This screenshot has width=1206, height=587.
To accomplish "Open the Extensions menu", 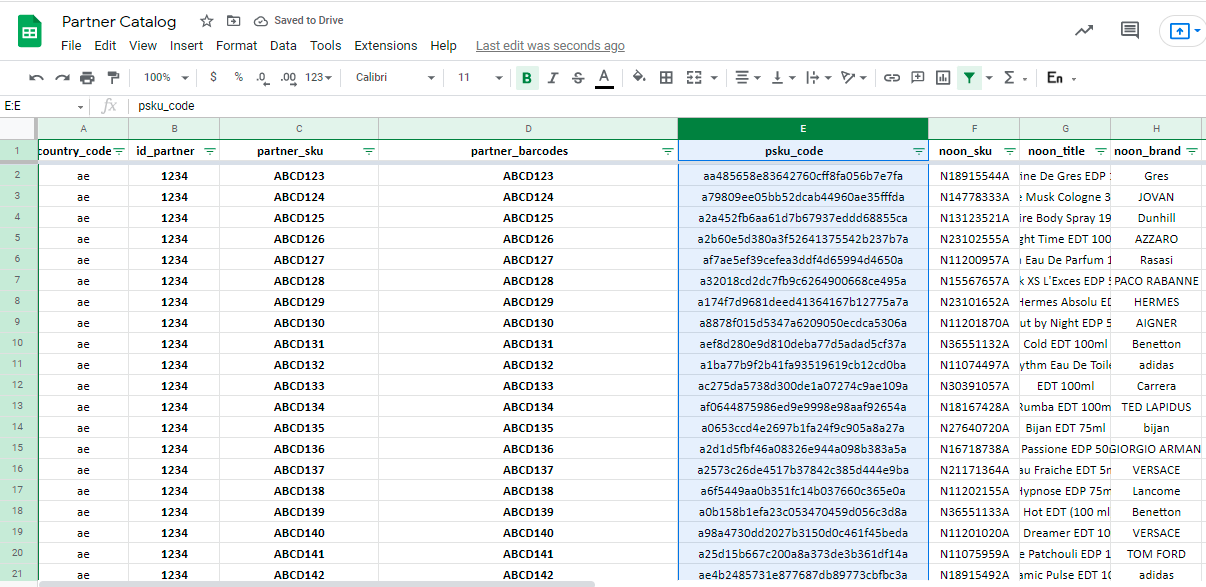I will click(386, 46).
